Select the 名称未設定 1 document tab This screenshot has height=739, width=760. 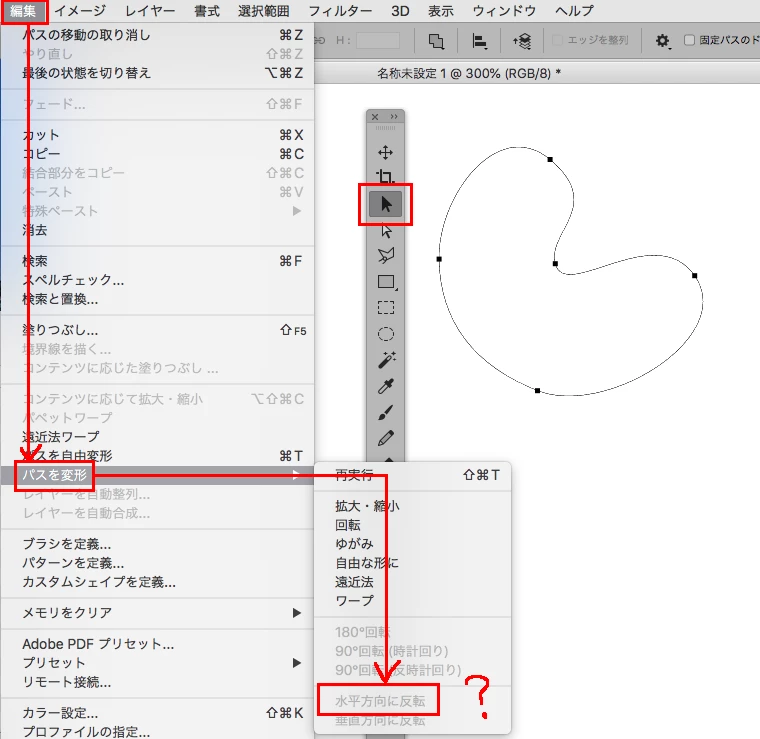point(469,73)
